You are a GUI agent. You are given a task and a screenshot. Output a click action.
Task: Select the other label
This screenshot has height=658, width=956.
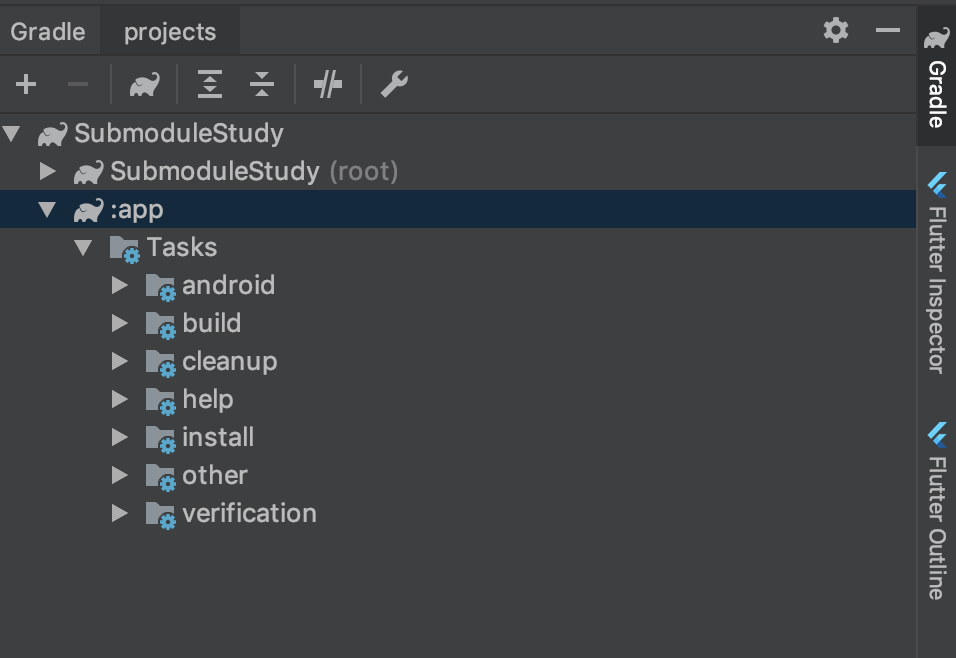coord(215,476)
